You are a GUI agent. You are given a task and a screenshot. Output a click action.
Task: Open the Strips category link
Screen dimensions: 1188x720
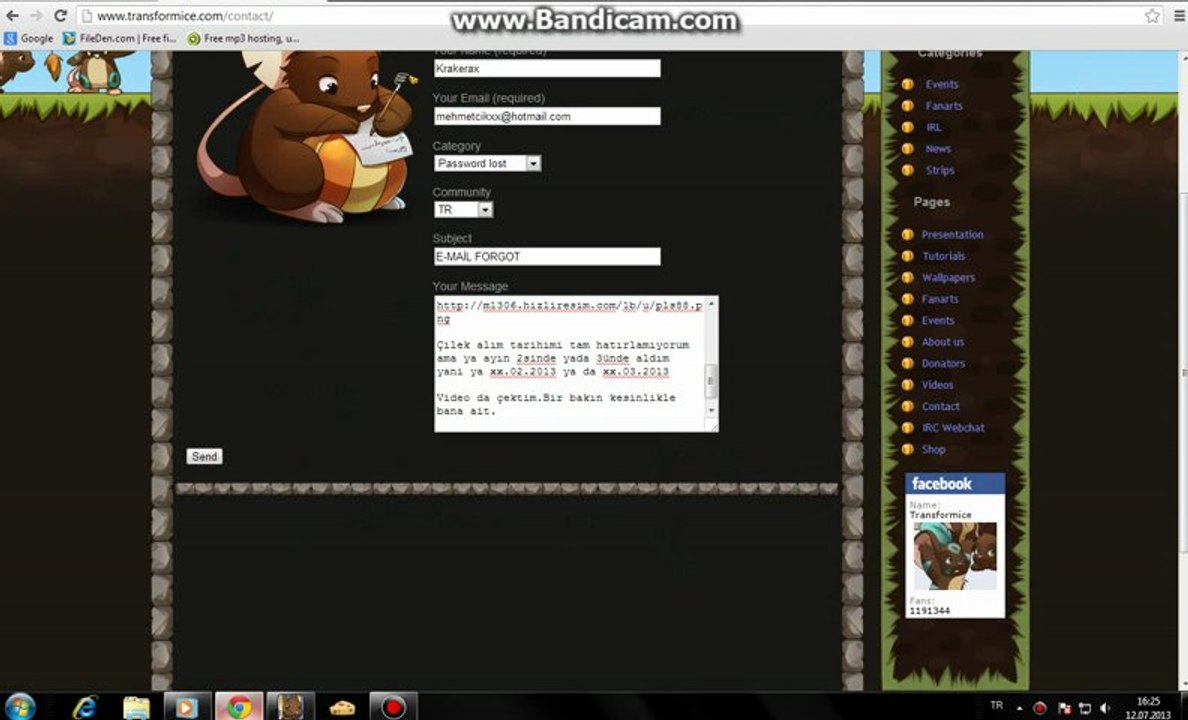tap(940, 170)
